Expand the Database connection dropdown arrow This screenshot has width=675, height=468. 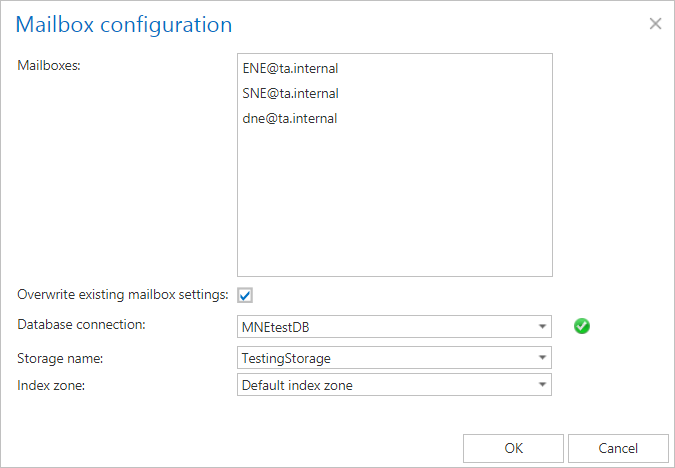click(541, 327)
